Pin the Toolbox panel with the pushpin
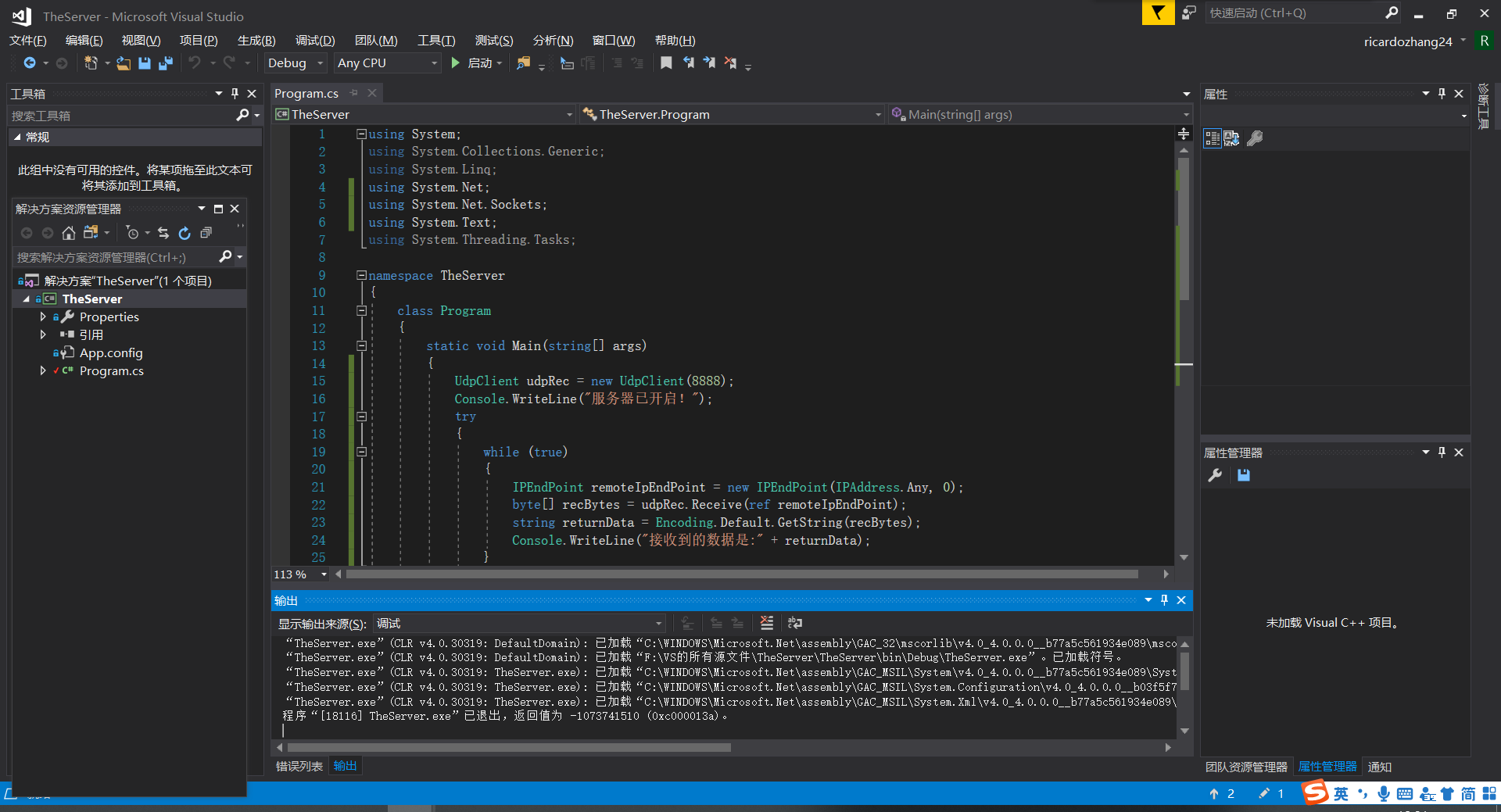This screenshot has height=812, width=1501. 235,94
